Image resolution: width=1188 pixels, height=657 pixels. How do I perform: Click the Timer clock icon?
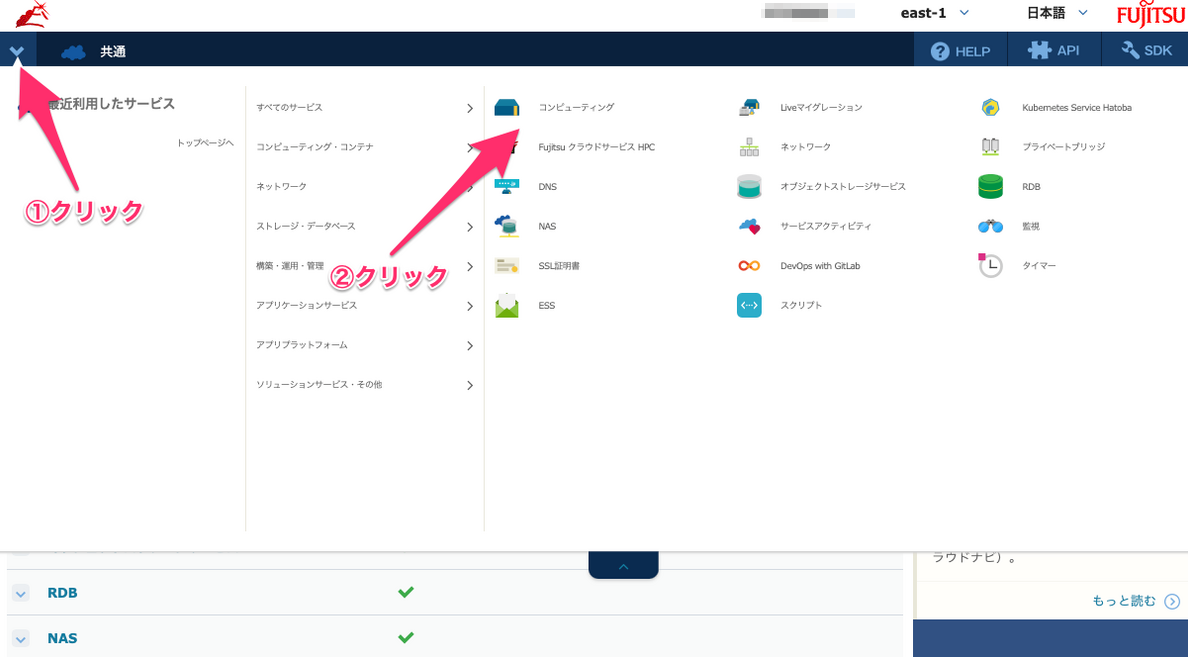click(x=991, y=266)
